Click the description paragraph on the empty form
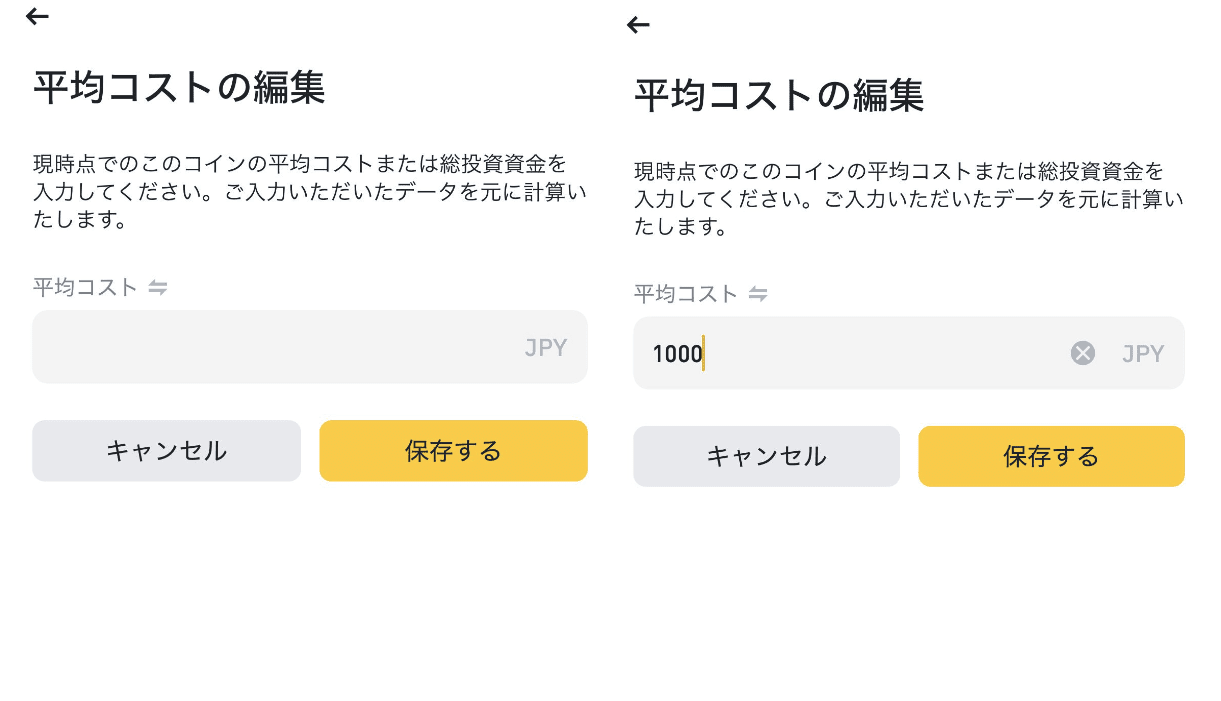 coord(310,191)
